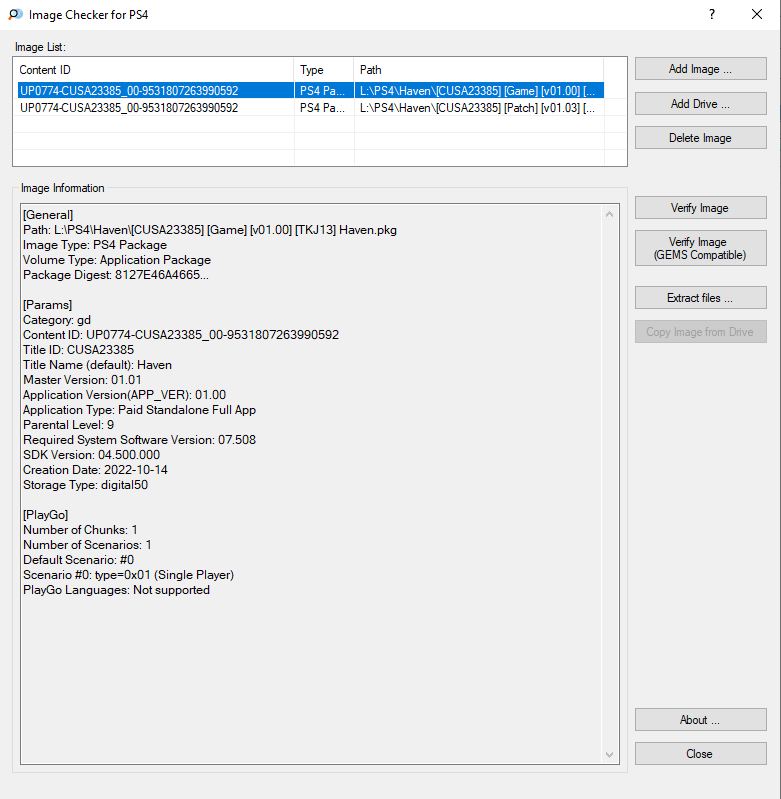The image size is (781, 799).
Task: Click Application Type: Paid Standalone Full App
Action: pyautogui.click(x=139, y=410)
